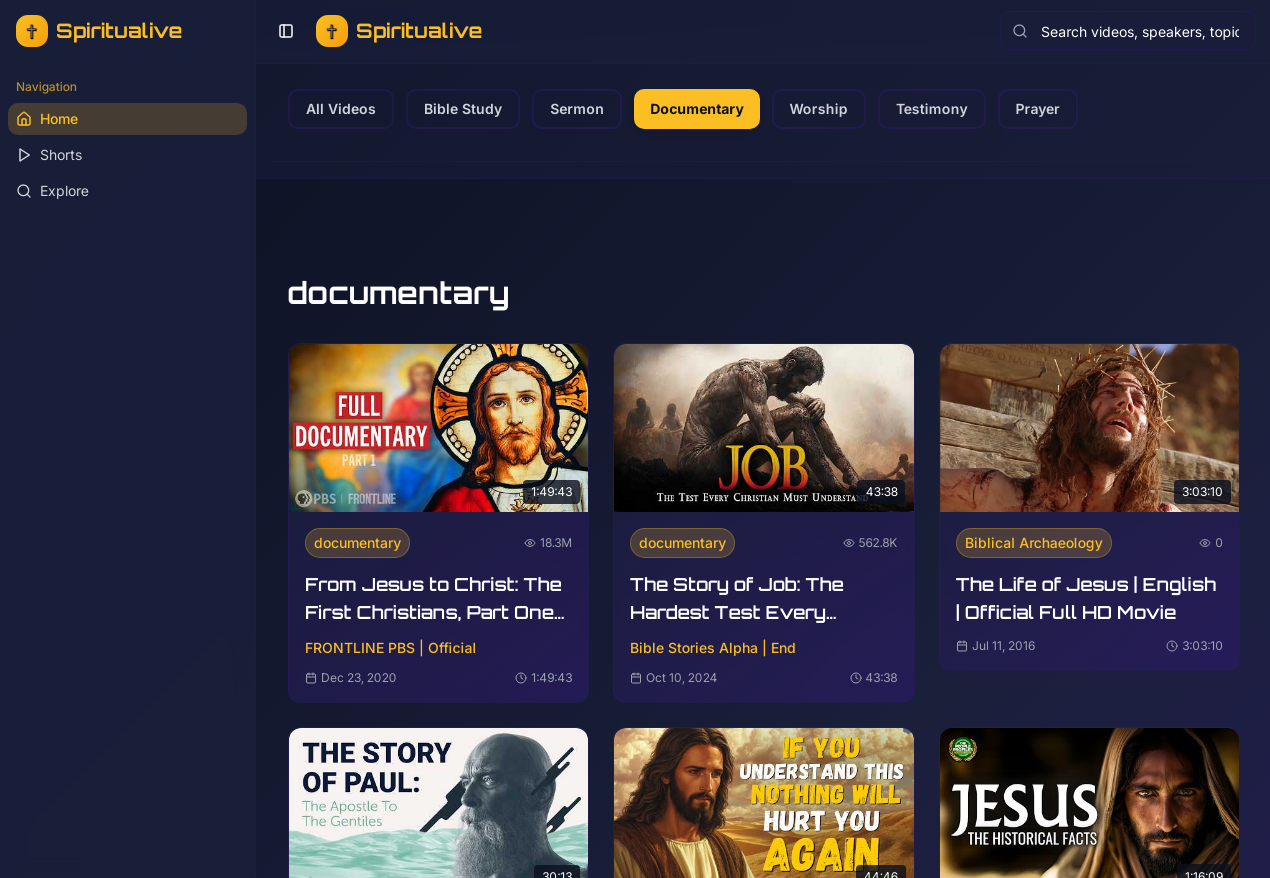
Task: Select the Testimony filter
Action: tap(931, 109)
